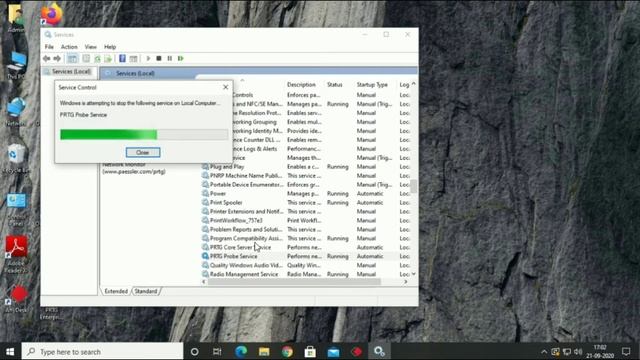Open AnyDesk from the taskbar

[357, 351]
